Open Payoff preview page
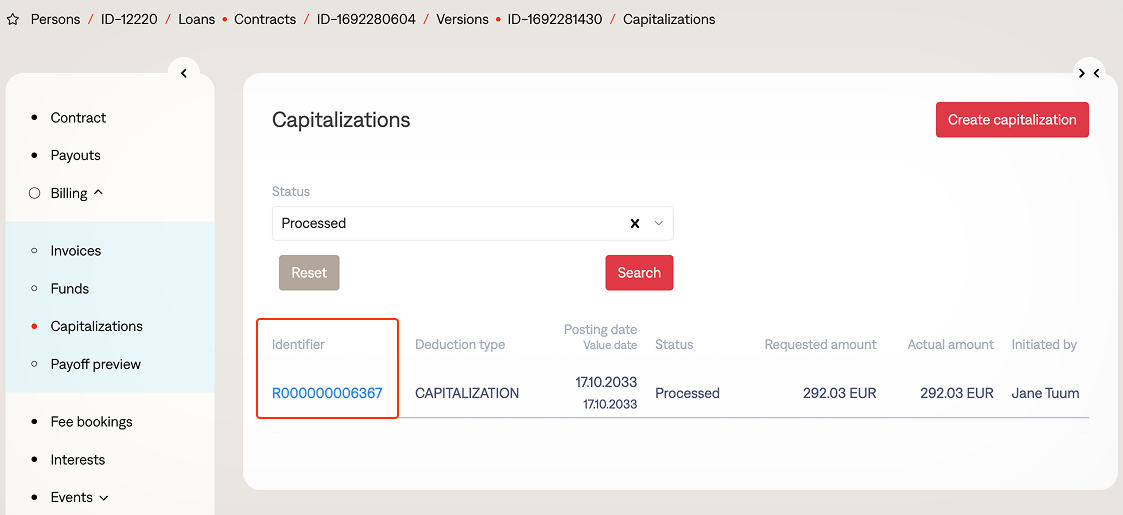Image resolution: width=1123 pixels, height=515 pixels. (x=96, y=365)
